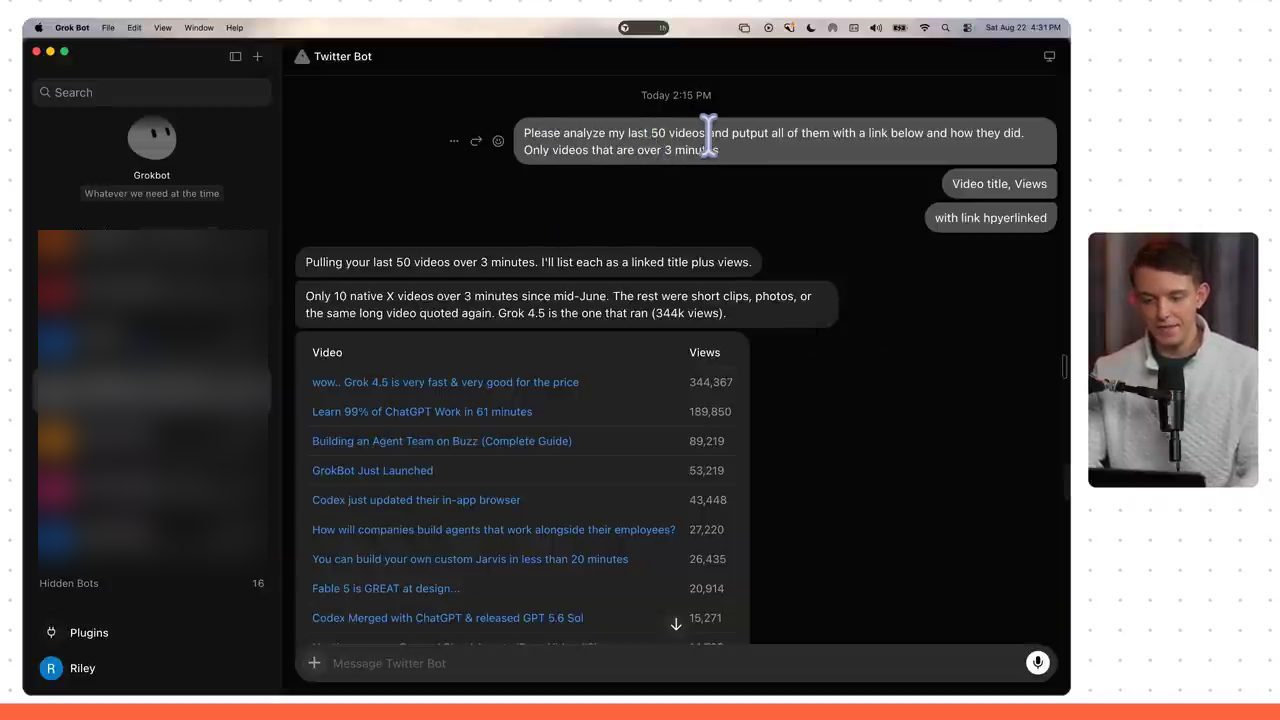
Task: Open macOS Spotlight search
Action: tap(945, 28)
